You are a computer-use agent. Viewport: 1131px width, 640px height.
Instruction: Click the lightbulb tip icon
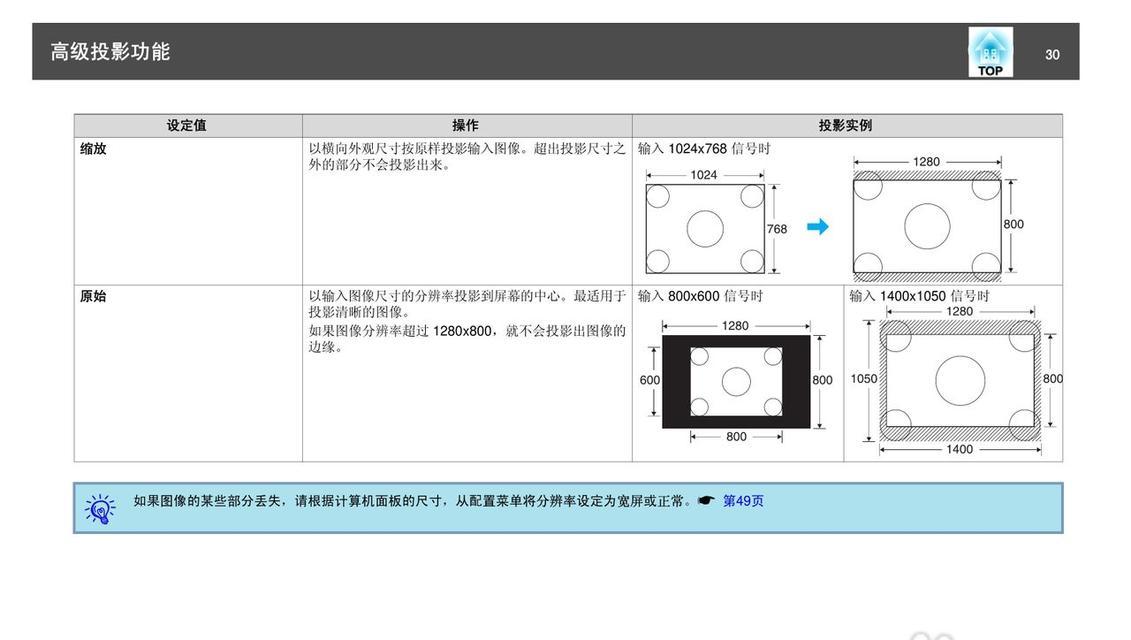point(100,509)
